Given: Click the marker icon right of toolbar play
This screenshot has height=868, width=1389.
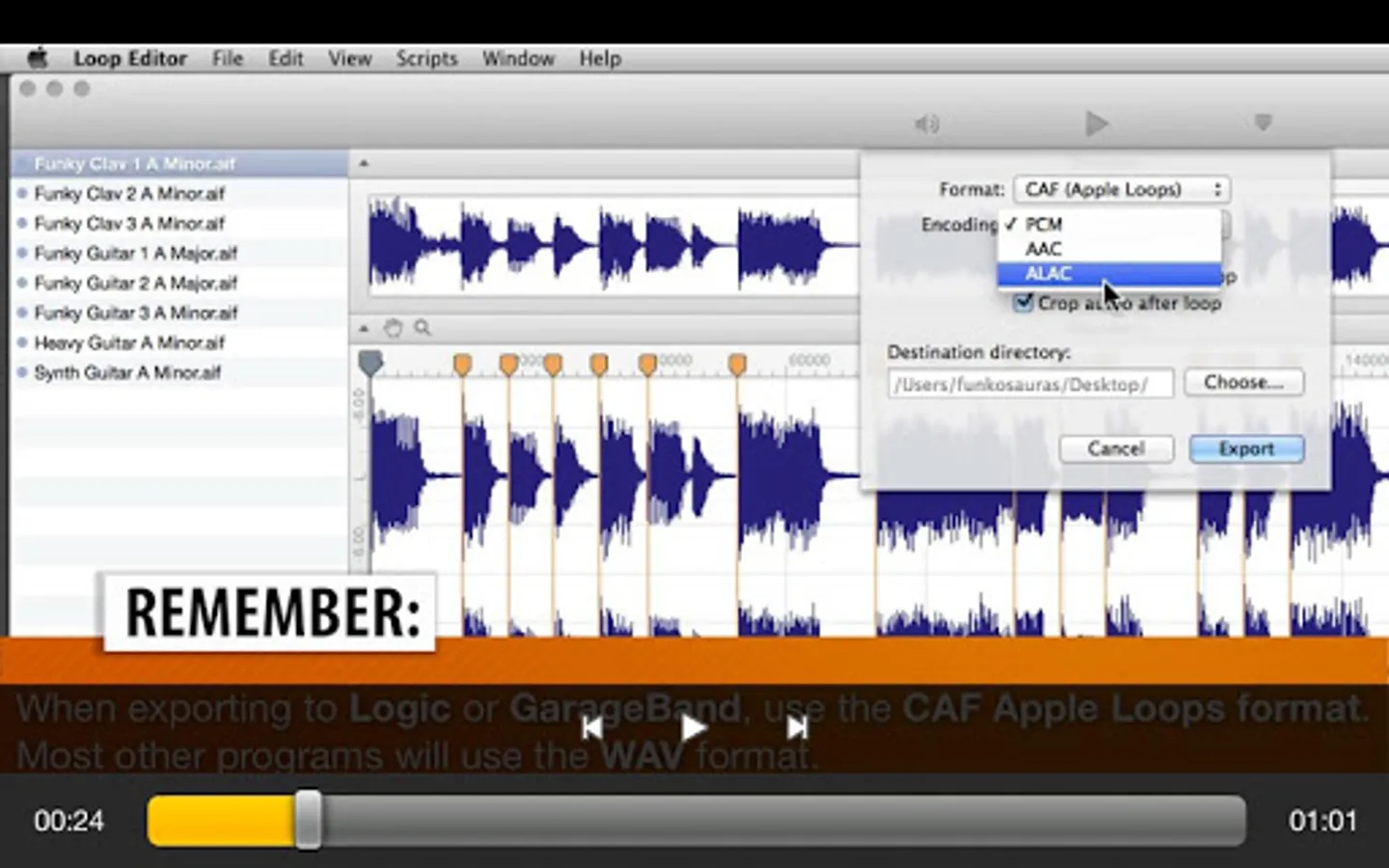Looking at the screenshot, I should point(1263,122).
